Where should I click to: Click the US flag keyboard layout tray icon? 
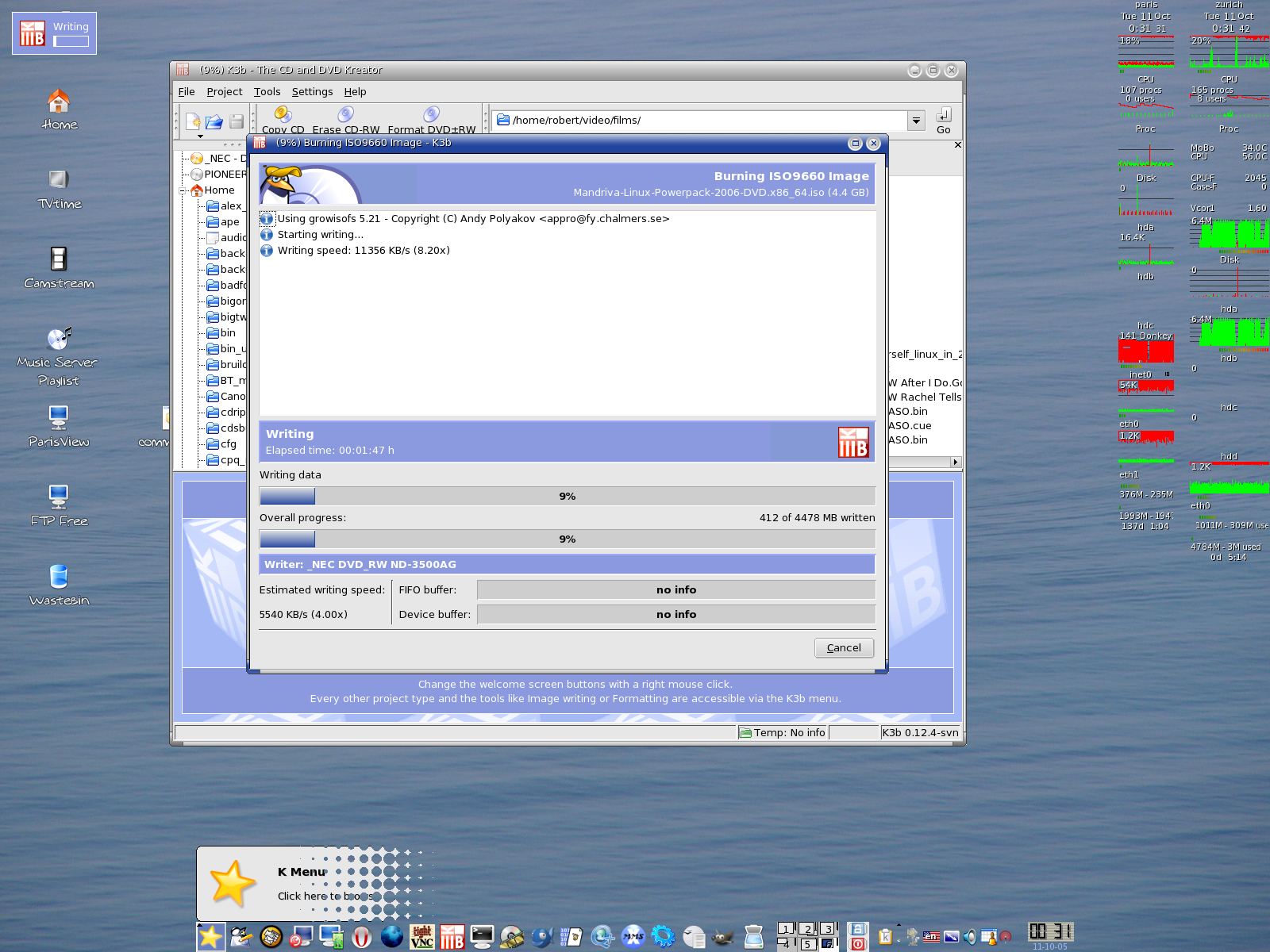pyautogui.click(x=932, y=937)
